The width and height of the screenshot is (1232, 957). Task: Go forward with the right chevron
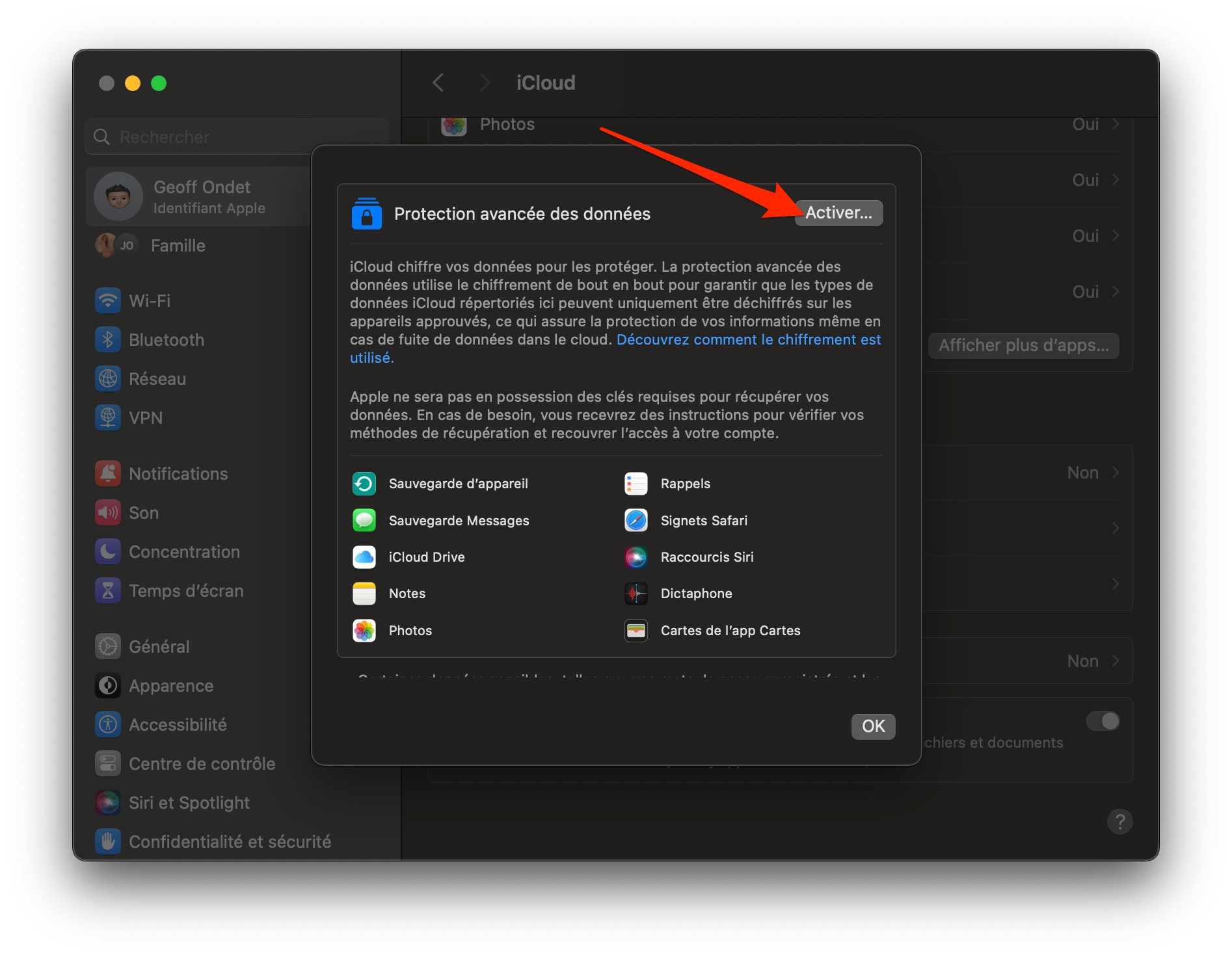[x=485, y=83]
